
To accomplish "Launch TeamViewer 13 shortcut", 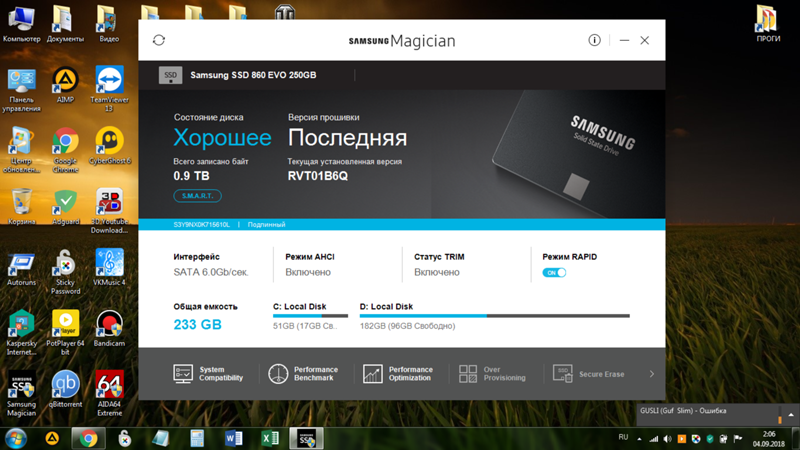I will click(x=109, y=90).
